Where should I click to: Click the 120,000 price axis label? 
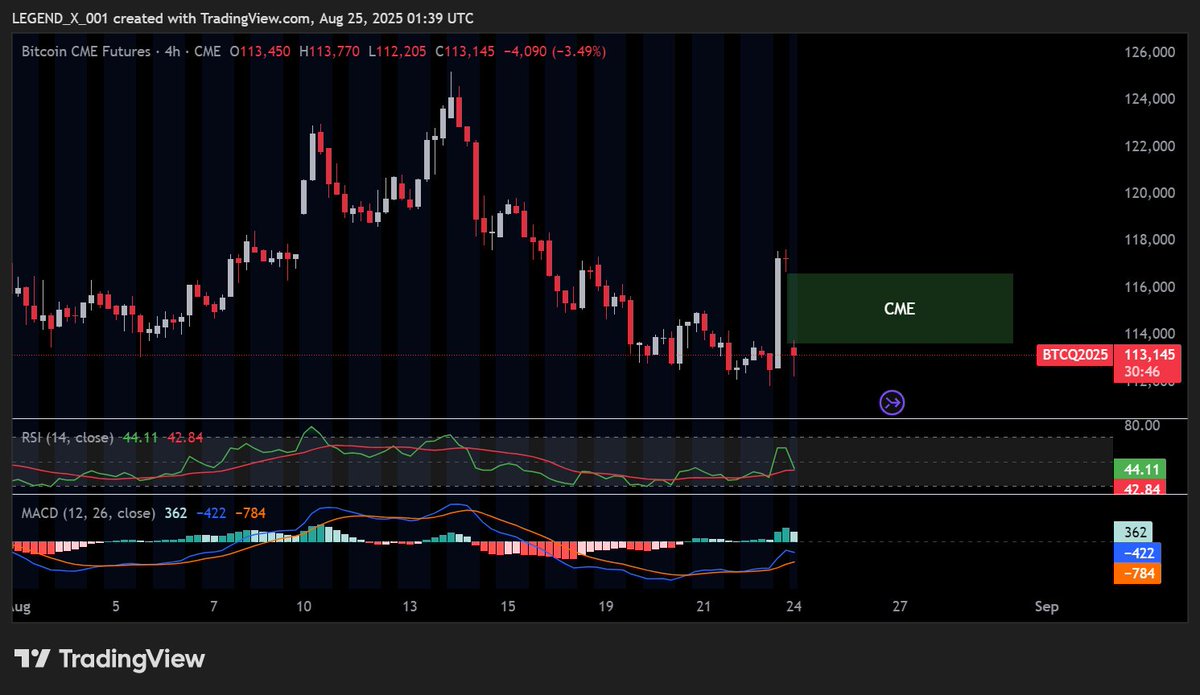point(1148,193)
